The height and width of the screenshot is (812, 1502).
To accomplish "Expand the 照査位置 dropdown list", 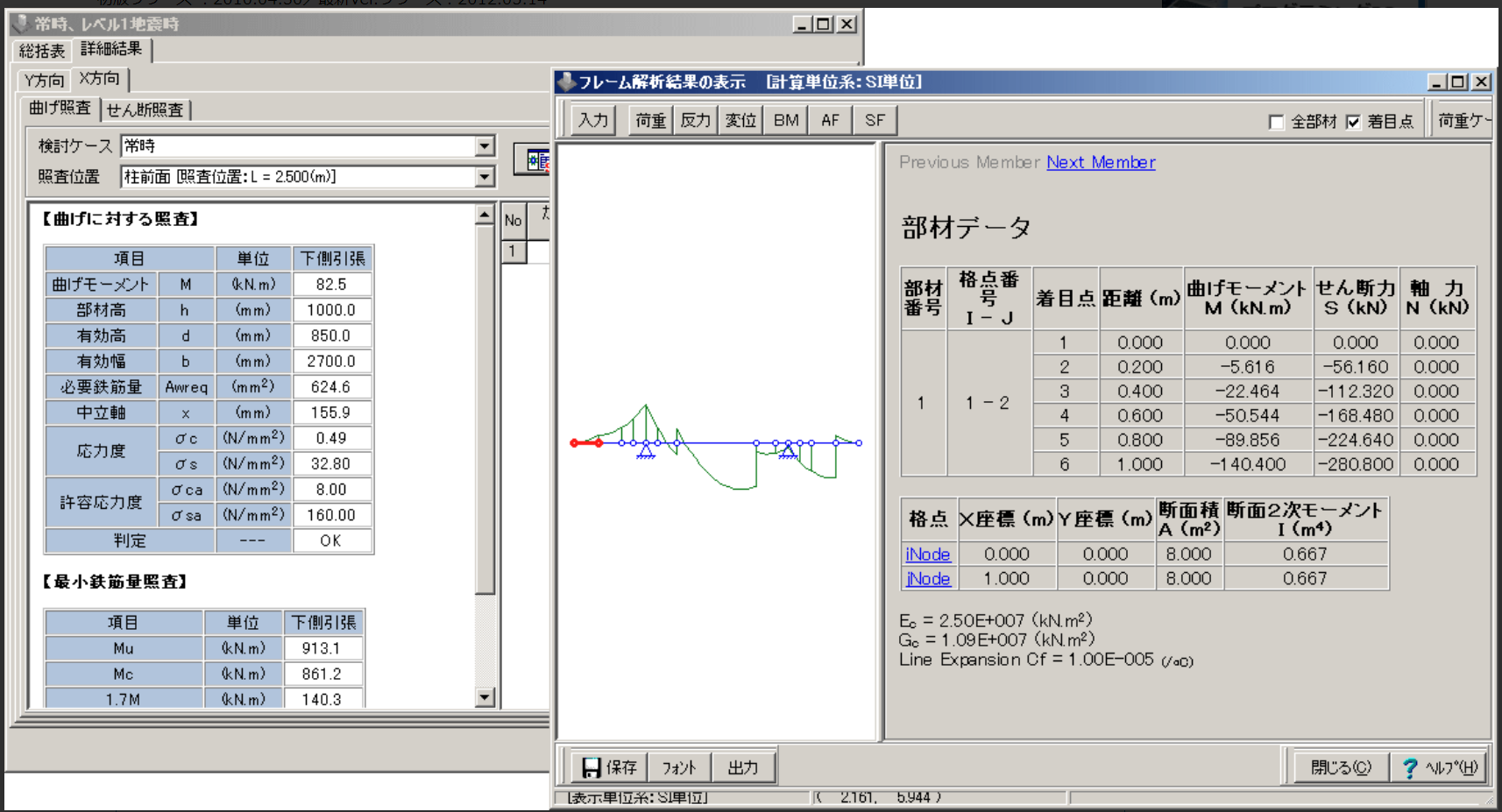I will [x=485, y=177].
